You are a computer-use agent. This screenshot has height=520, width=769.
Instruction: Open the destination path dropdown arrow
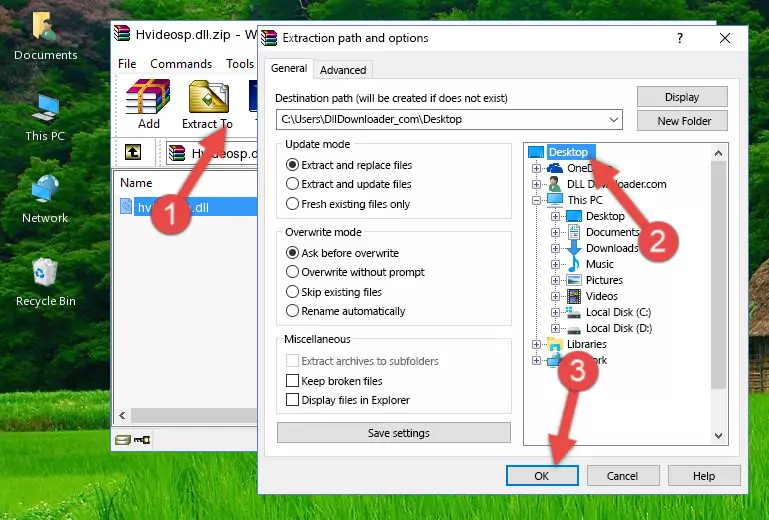pyautogui.click(x=614, y=119)
